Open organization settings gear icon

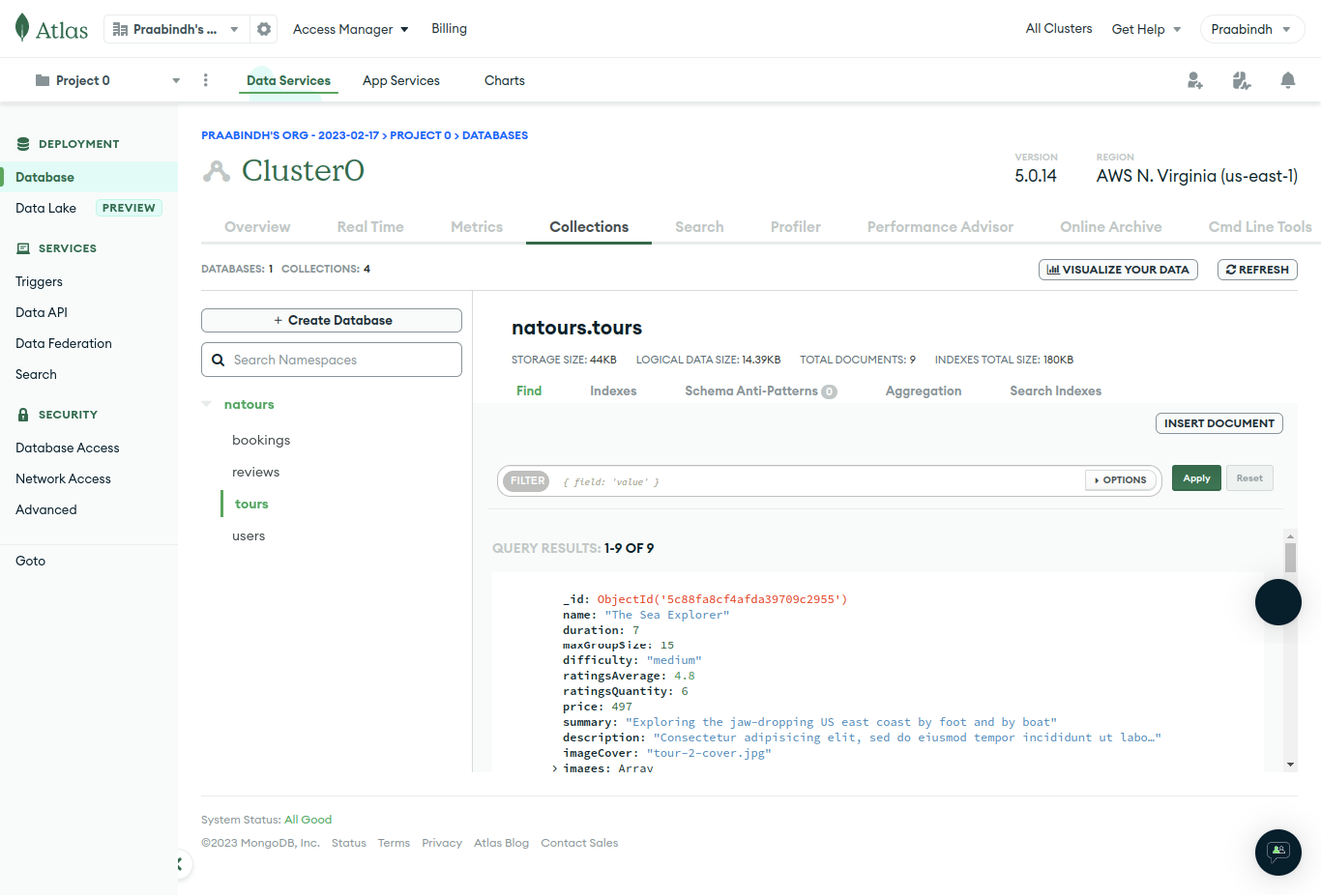point(264,29)
